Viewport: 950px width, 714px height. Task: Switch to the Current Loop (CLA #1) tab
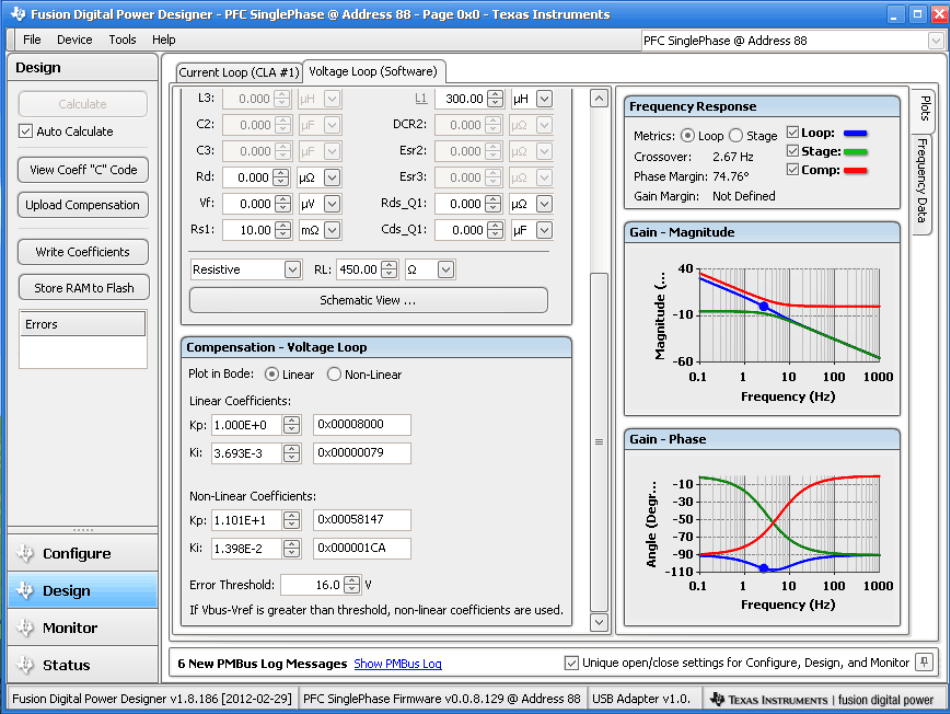click(x=239, y=71)
